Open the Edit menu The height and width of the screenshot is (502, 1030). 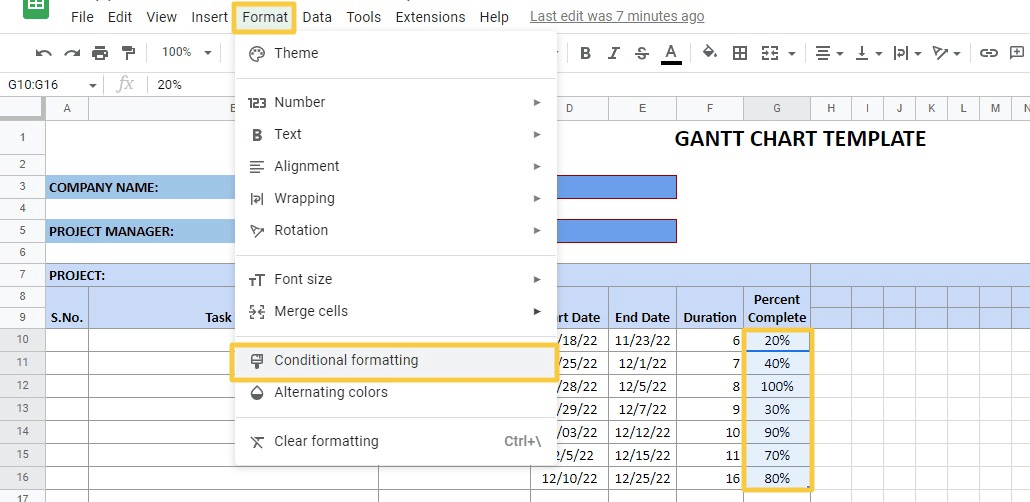120,17
